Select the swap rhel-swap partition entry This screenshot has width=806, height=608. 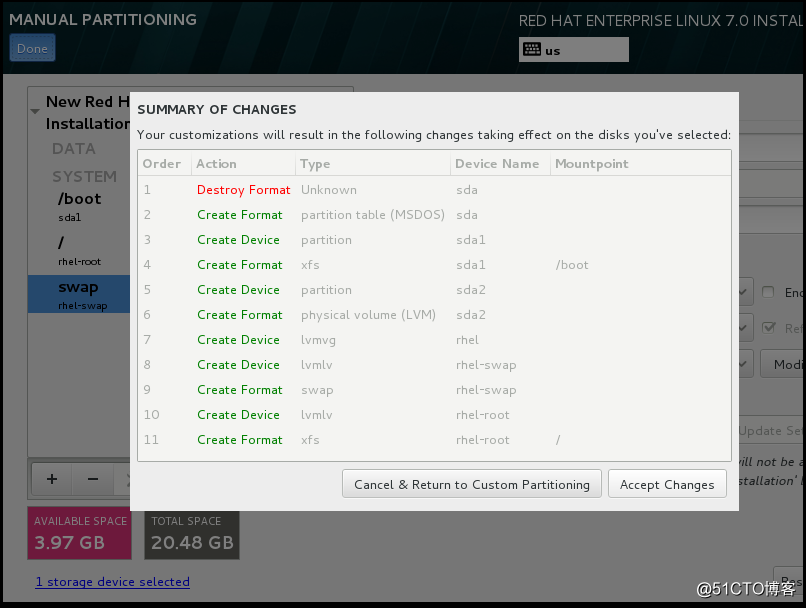coord(79,294)
